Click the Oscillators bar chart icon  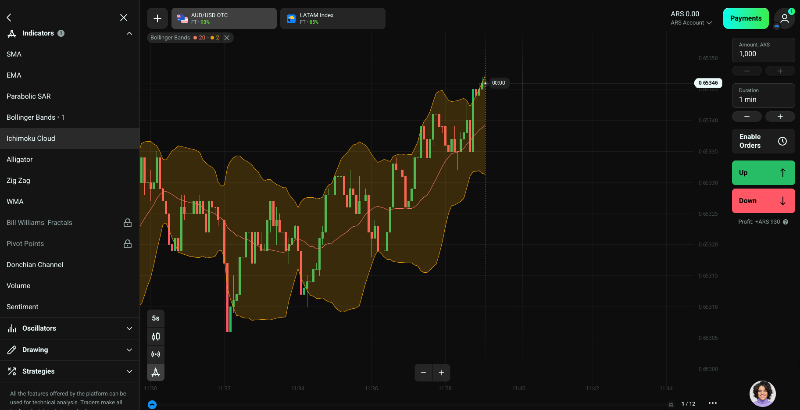tap(12, 328)
